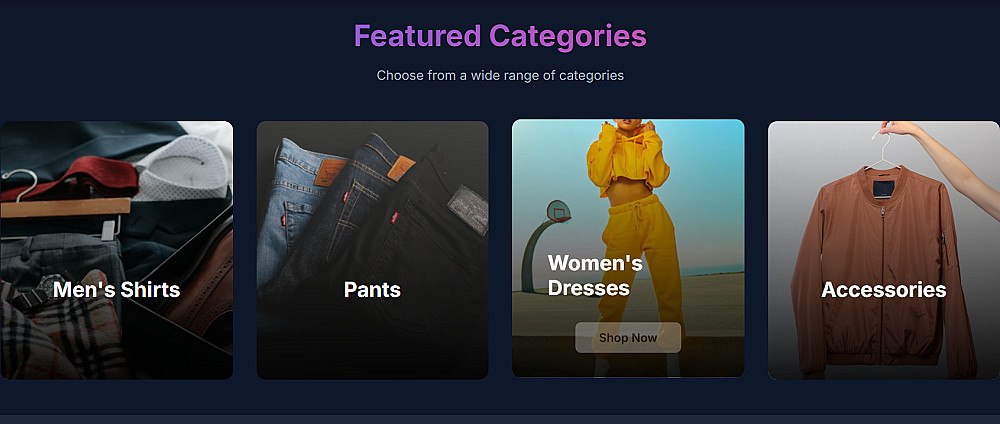The image size is (1000, 424).
Task: Click the Featured Categories heading
Action: [x=500, y=36]
